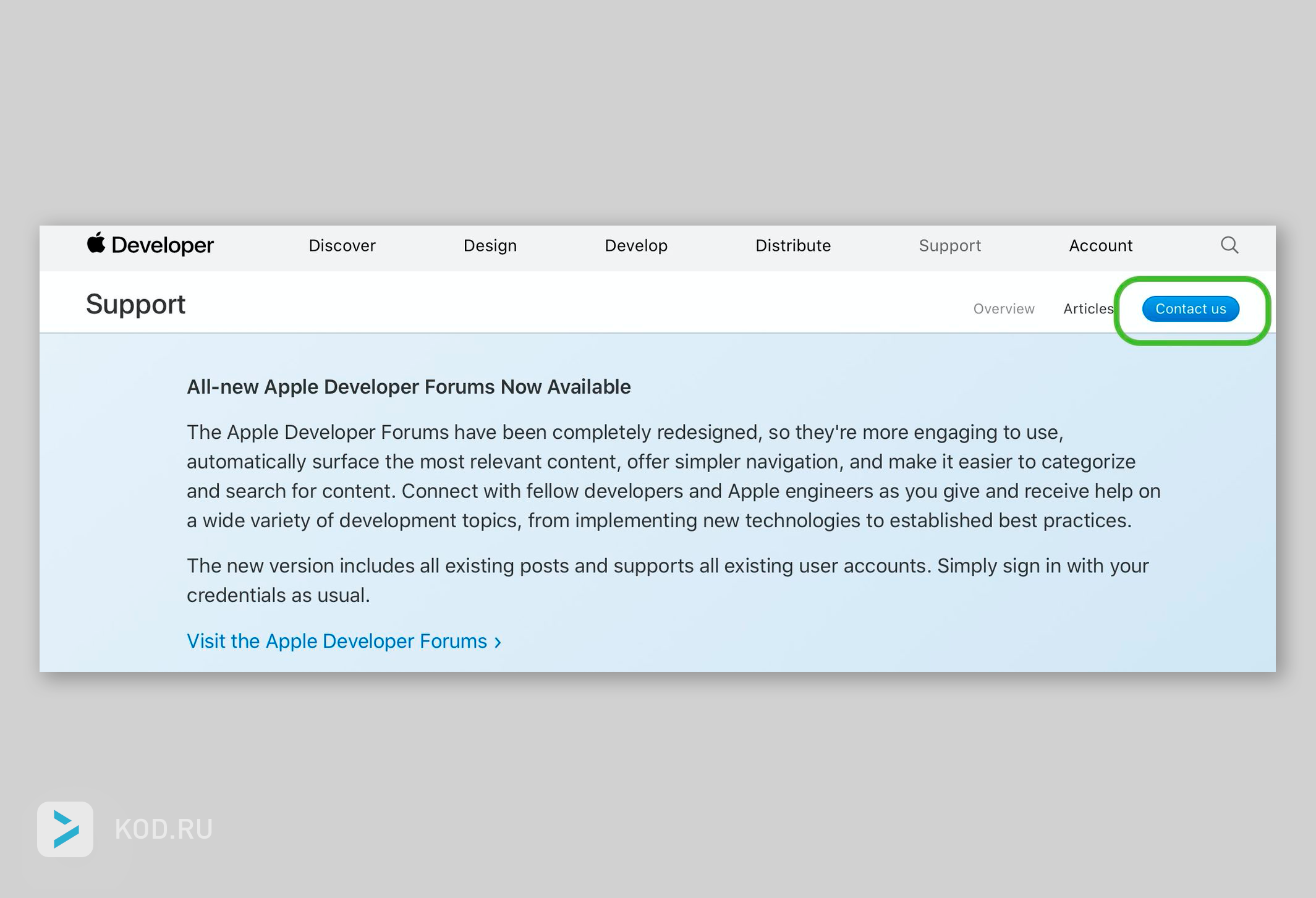This screenshot has height=898, width=1316.
Task: Switch to the Articles tab
Action: [x=1089, y=309]
